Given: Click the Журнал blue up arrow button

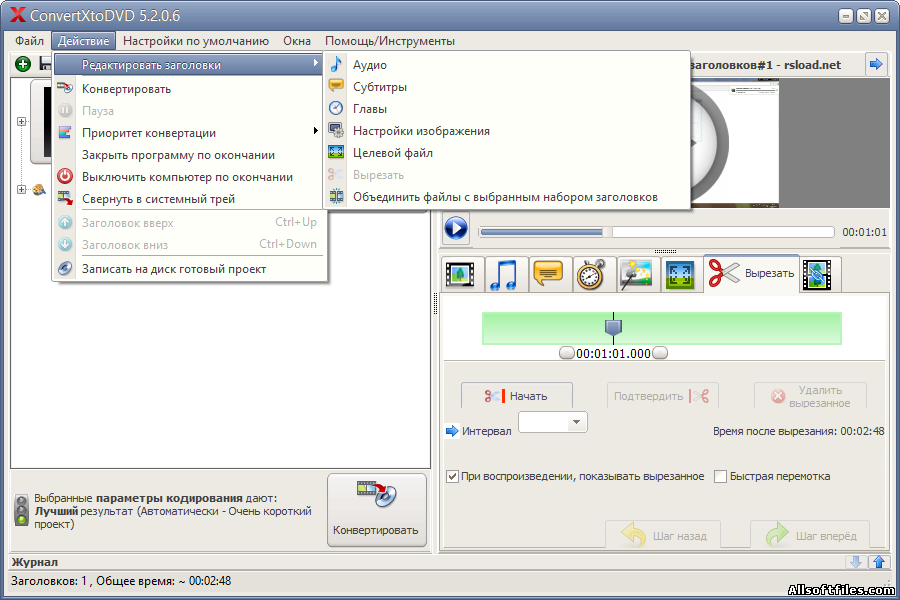Looking at the screenshot, I should (879, 562).
